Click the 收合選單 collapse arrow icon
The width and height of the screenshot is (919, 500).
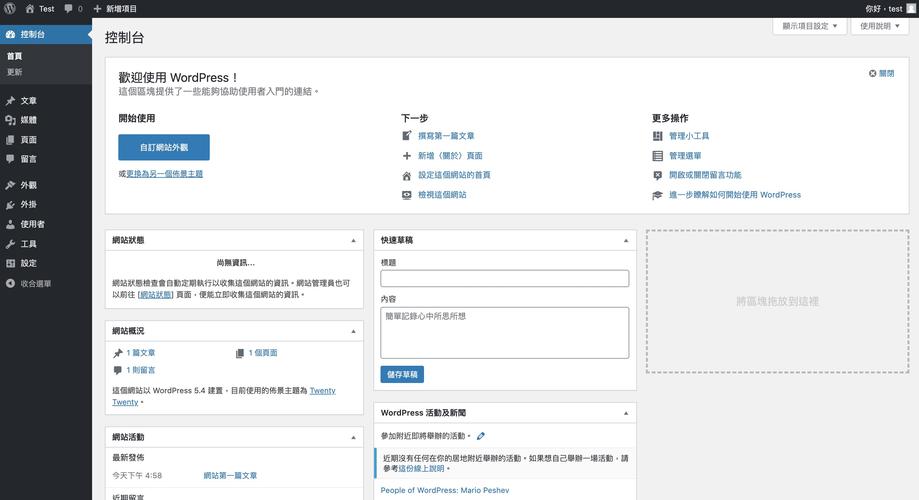click(11, 283)
